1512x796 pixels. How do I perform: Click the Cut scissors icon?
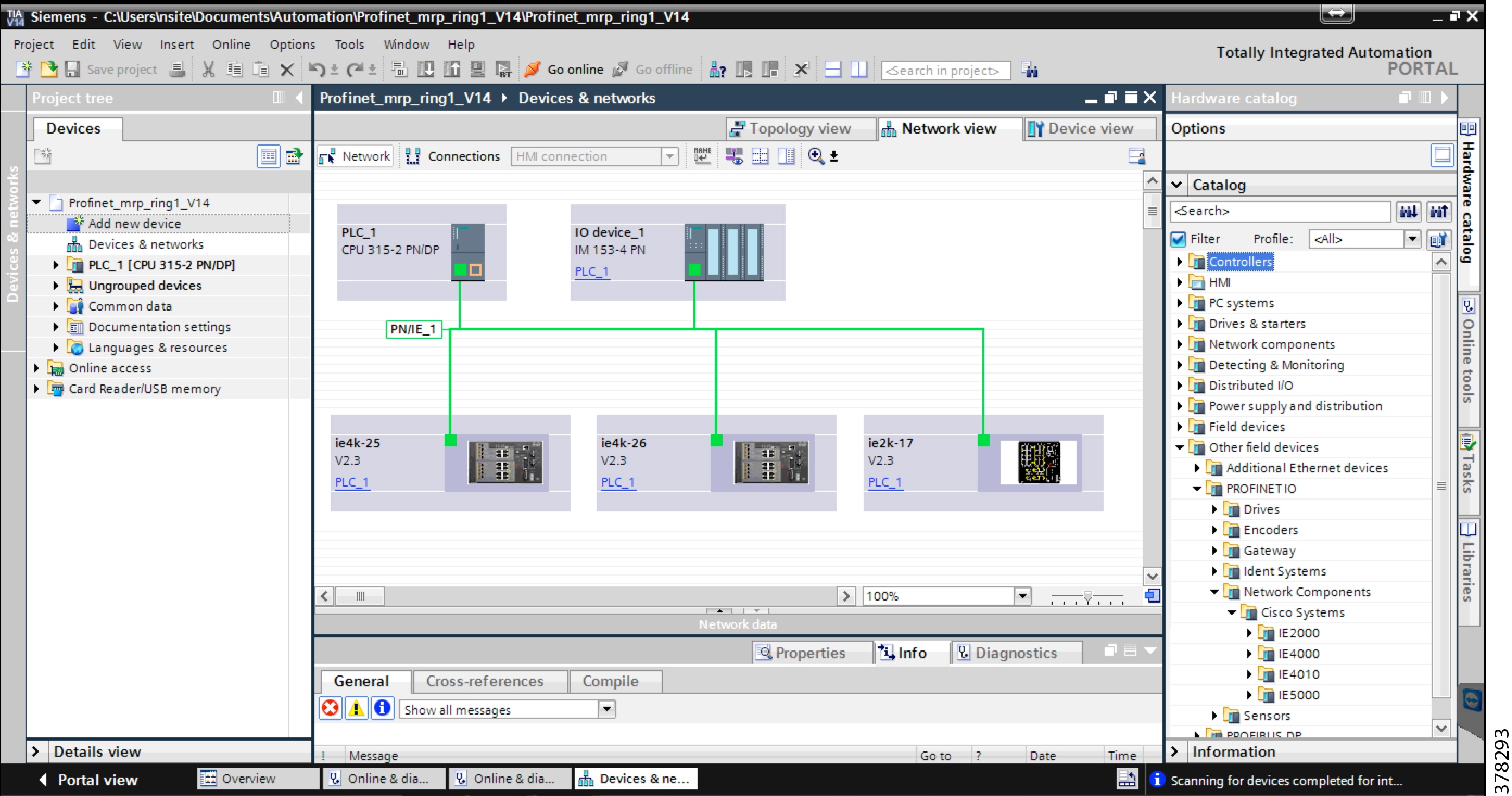pyautogui.click(x=208, y=70)
